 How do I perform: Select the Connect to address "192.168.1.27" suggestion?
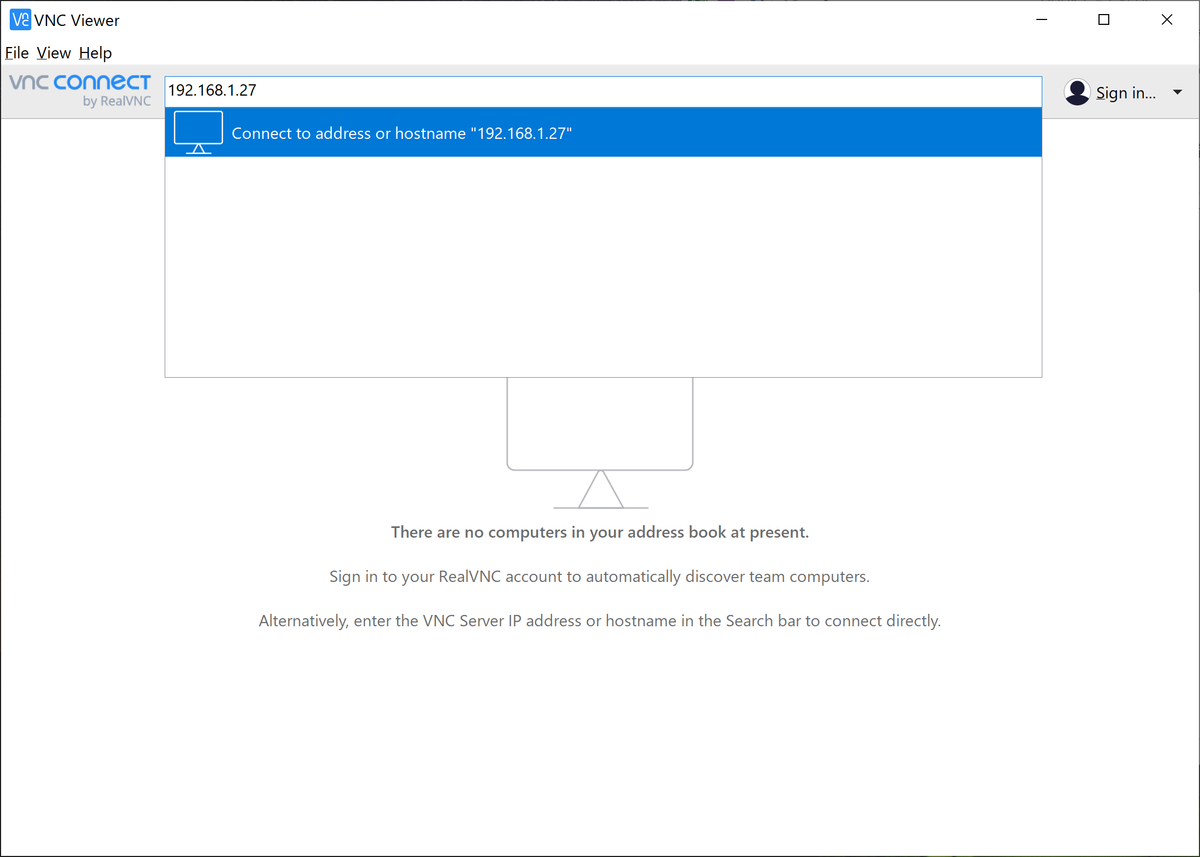[x=603, y=132]
